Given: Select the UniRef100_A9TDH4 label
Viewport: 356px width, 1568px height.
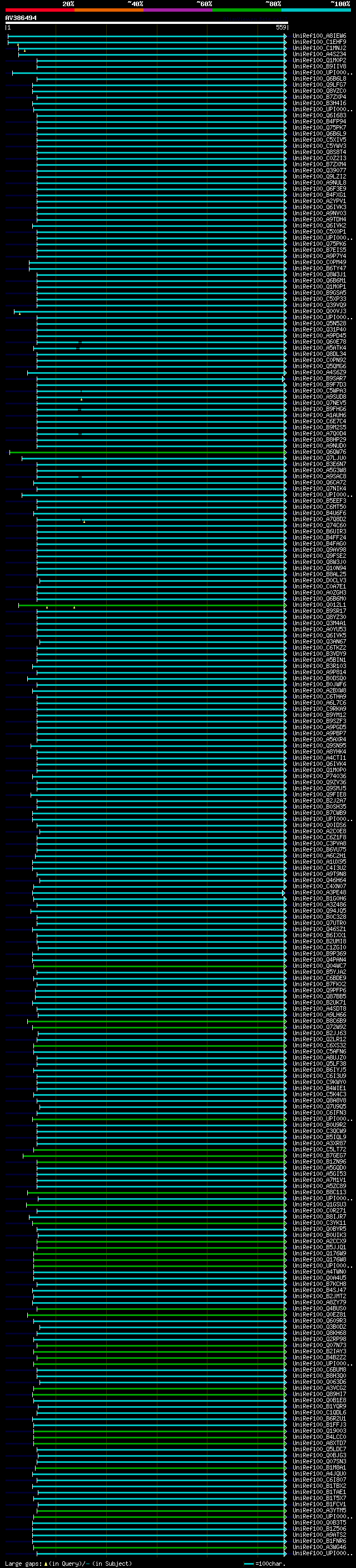Looking at the screenshot, I should coord(319,219).
